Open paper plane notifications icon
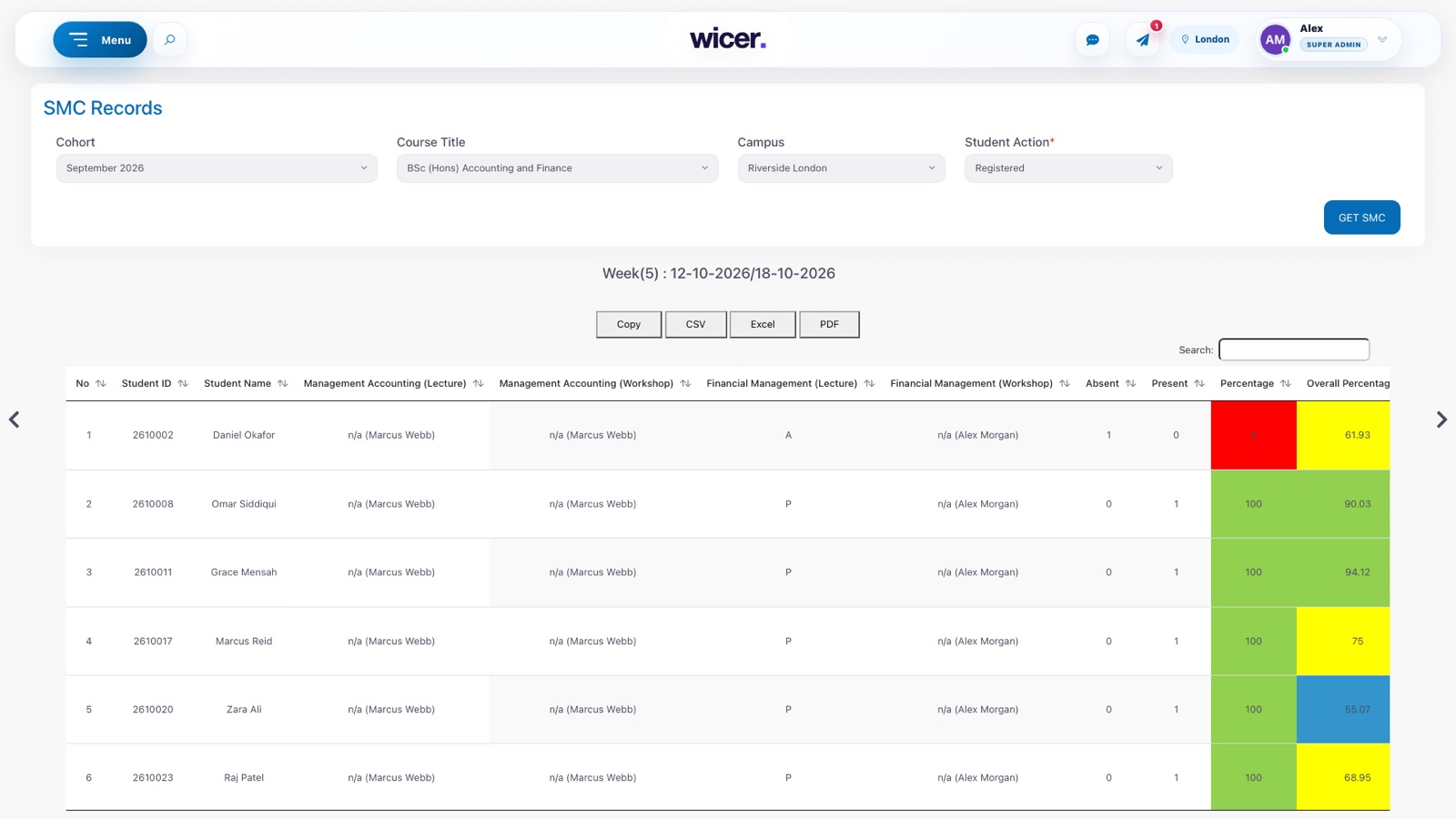Screen dimensions: 1456x819 coord(1143,40)
